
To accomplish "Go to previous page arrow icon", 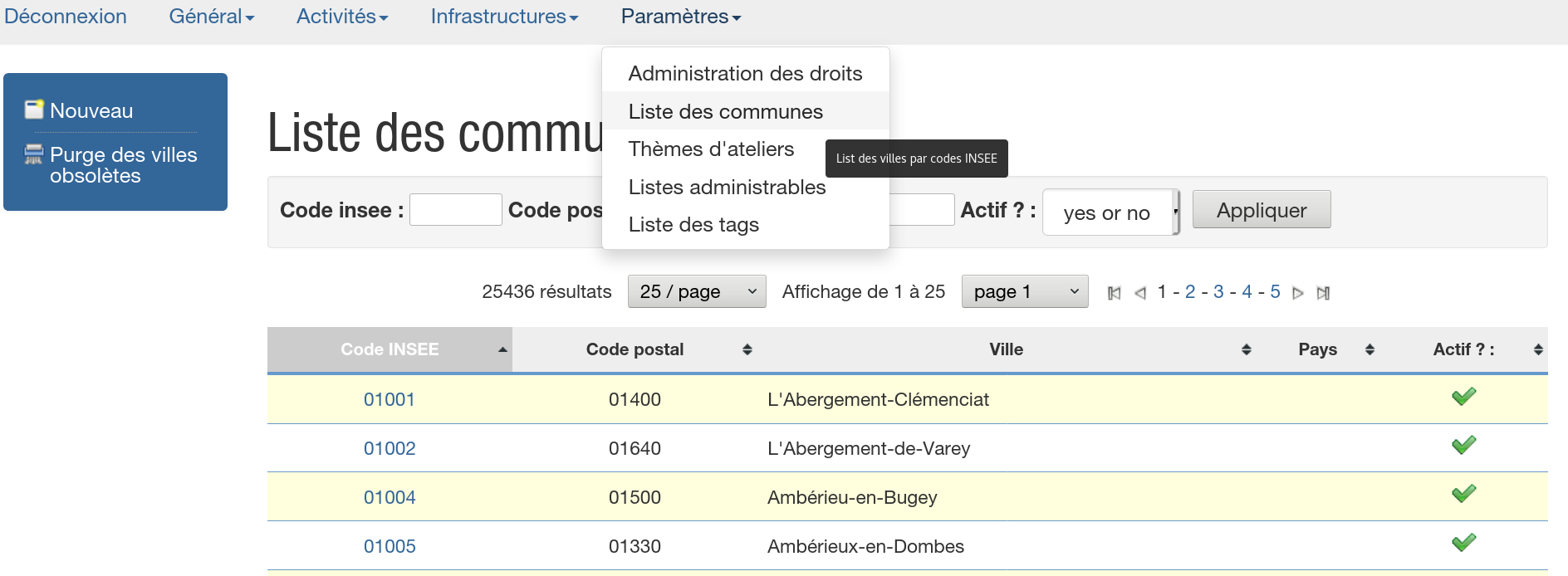I will point(1140,293).
